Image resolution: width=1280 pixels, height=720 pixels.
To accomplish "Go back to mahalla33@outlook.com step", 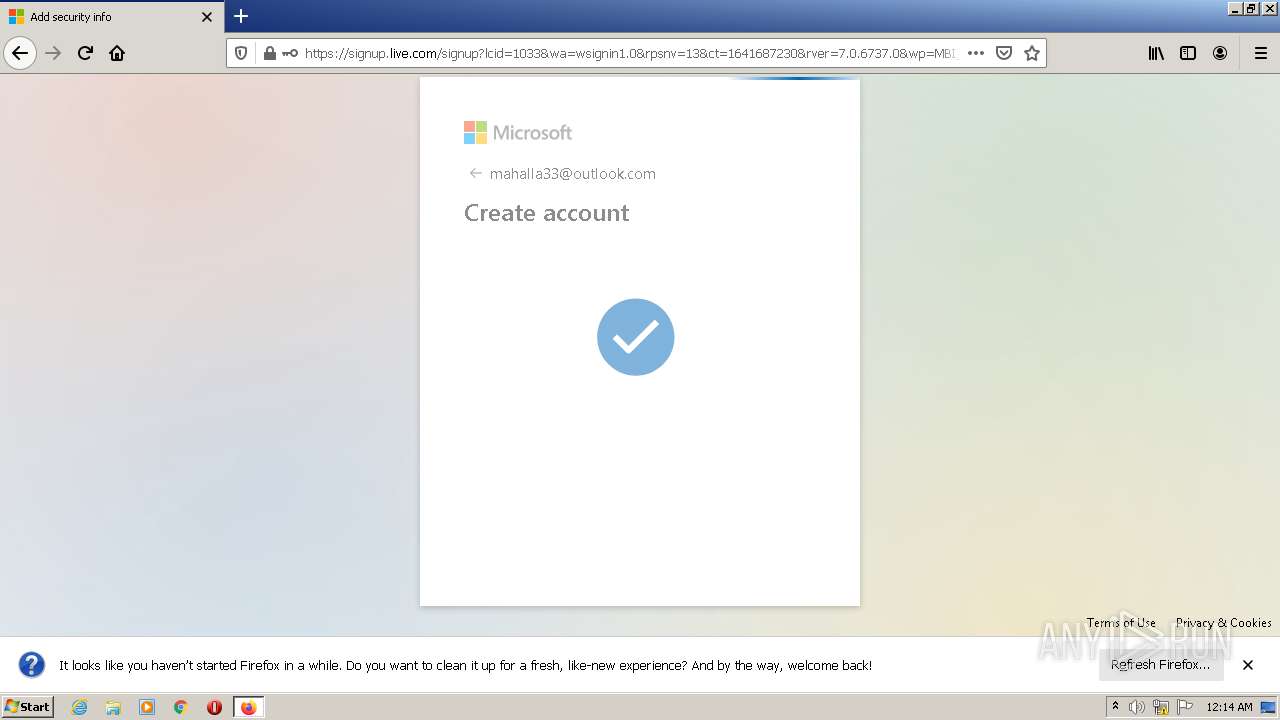I will point(476,173).
